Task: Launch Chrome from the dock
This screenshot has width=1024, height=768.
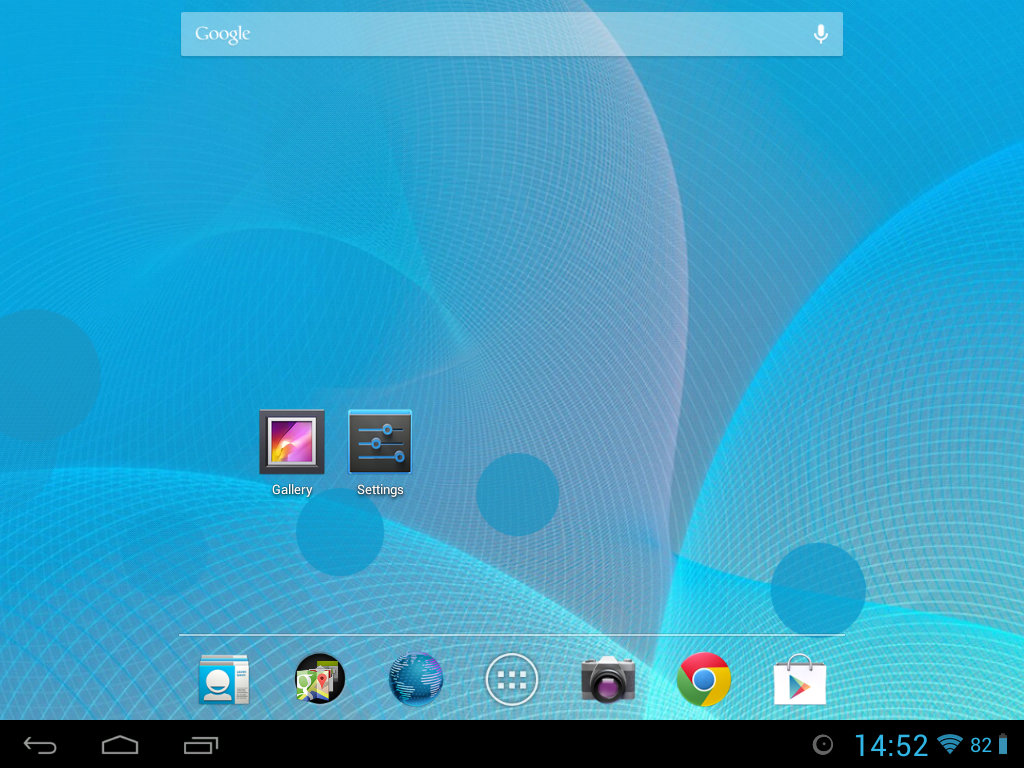Action: point(704,679)
